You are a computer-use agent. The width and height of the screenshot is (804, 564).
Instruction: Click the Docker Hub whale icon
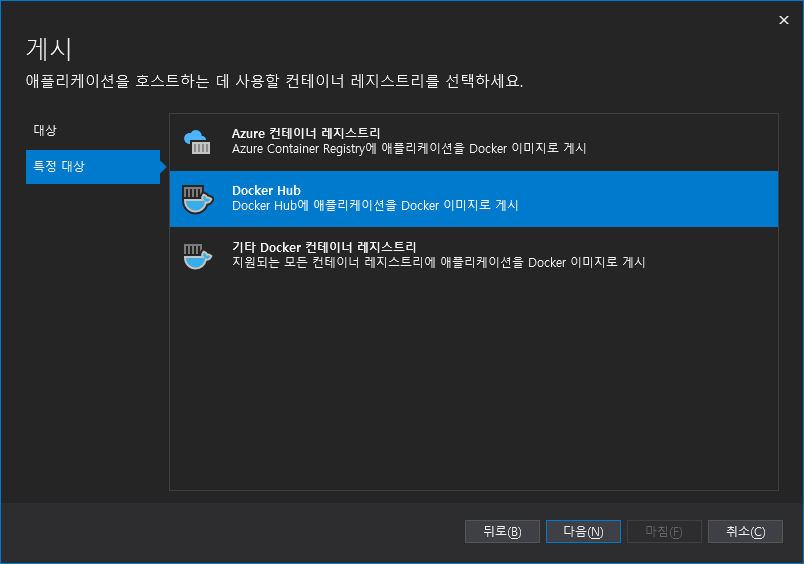point(197,199)
